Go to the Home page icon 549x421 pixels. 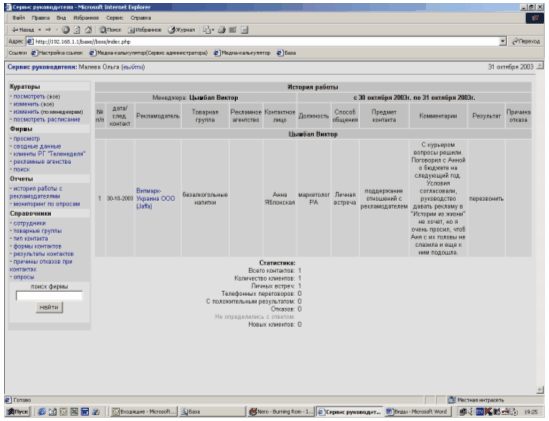tap(88, 30)
